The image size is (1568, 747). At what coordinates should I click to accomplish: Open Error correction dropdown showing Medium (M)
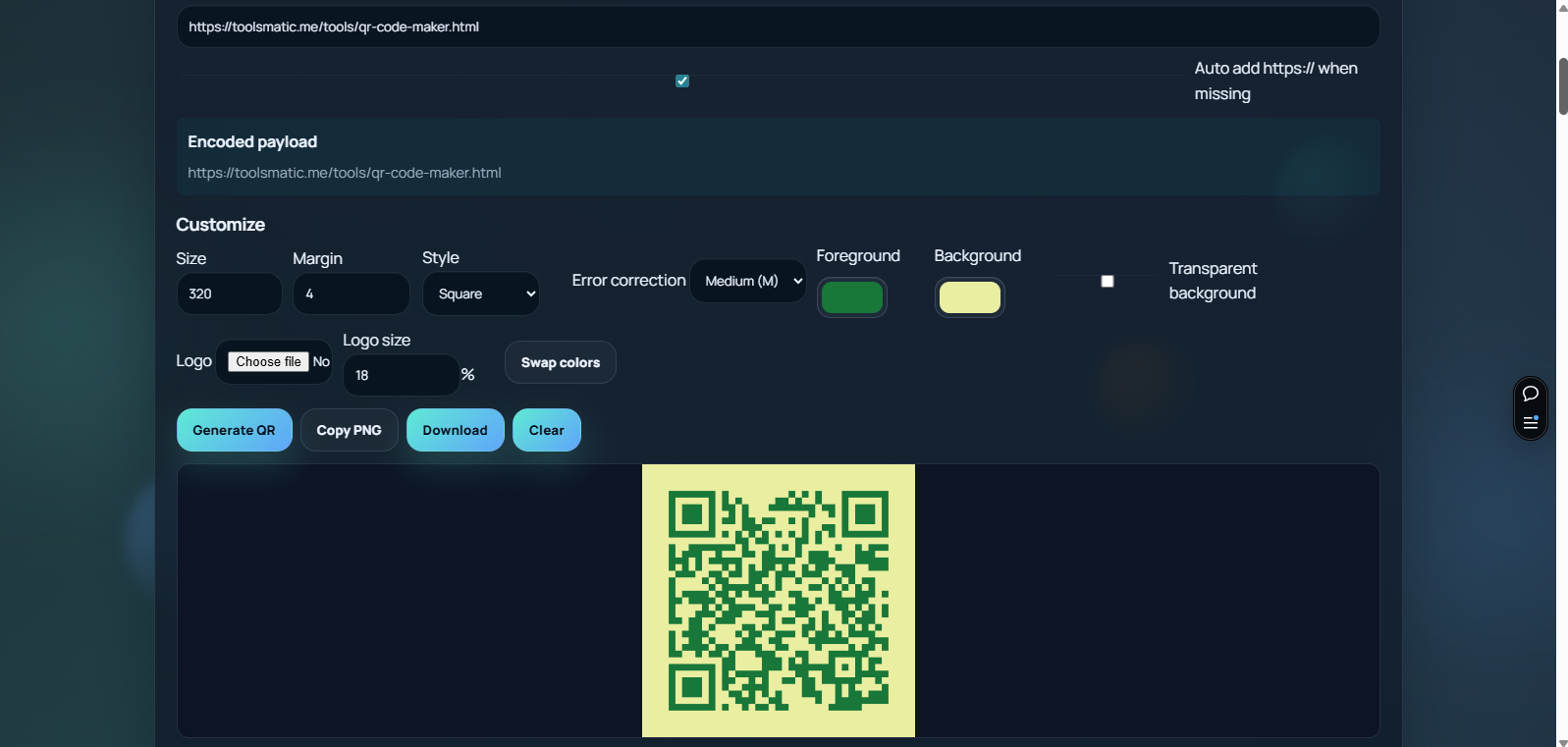click(748, 281)
